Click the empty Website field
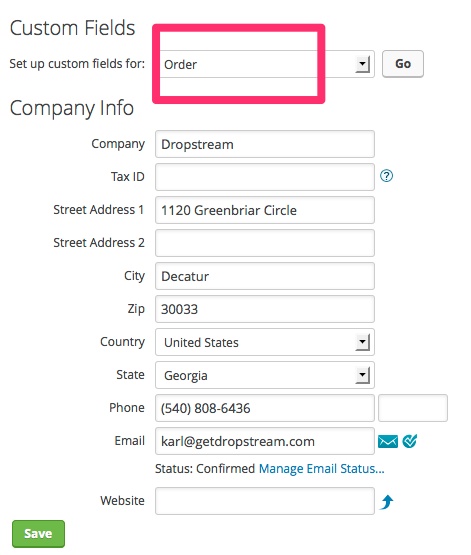The height and width of the screenshot is (555, 471). [265, 501]
